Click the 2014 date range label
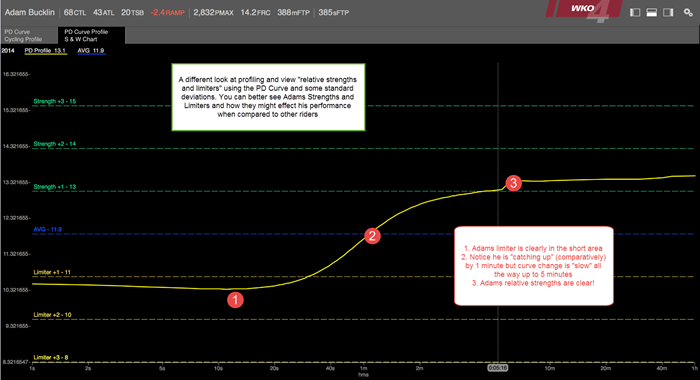700x380 pixels. click(x=8, y=50)
